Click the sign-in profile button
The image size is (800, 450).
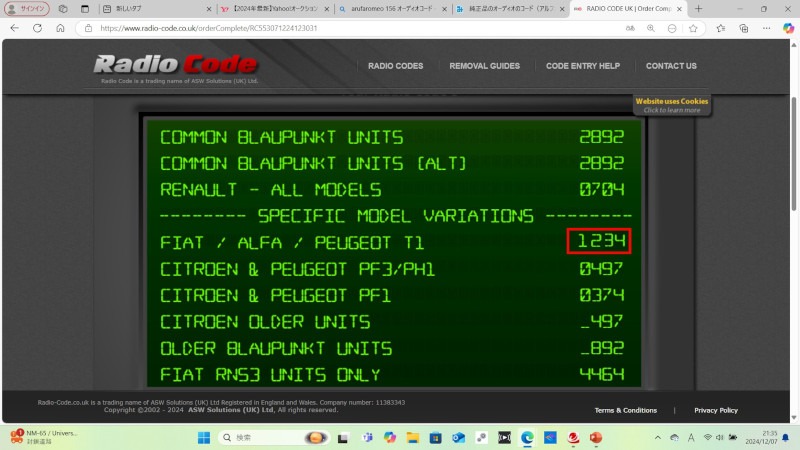coord(27,9)
